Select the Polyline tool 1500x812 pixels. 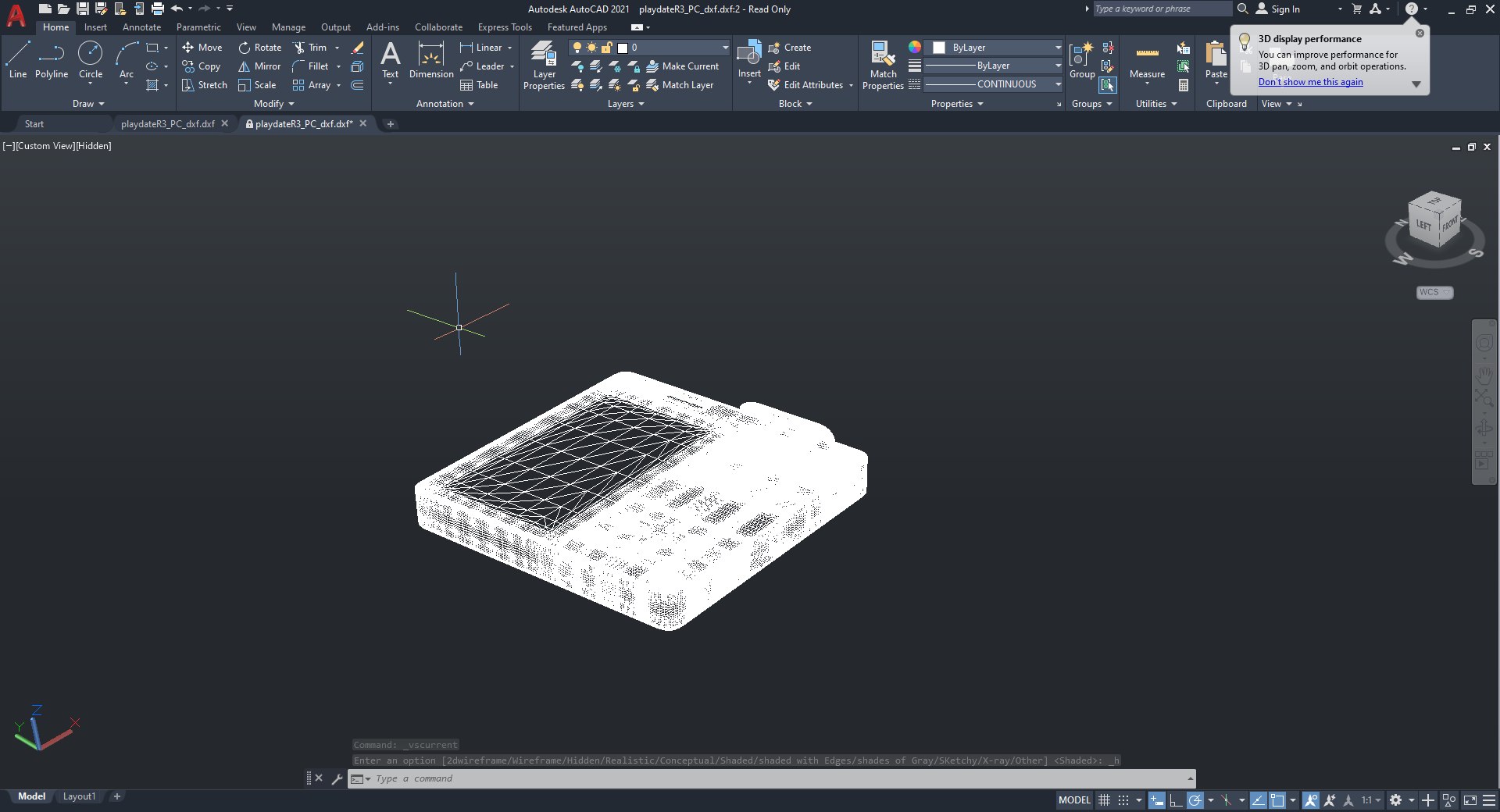coord(52,60)
